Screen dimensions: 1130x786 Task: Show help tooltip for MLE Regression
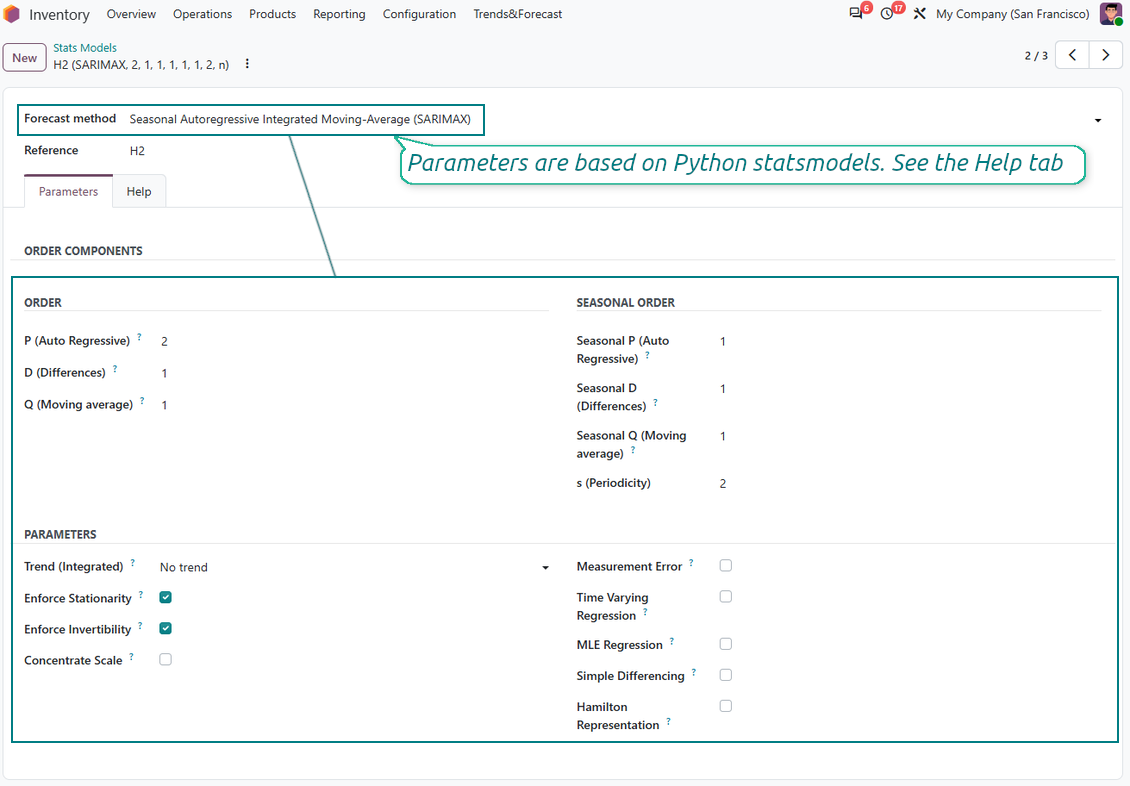(672, 640)
